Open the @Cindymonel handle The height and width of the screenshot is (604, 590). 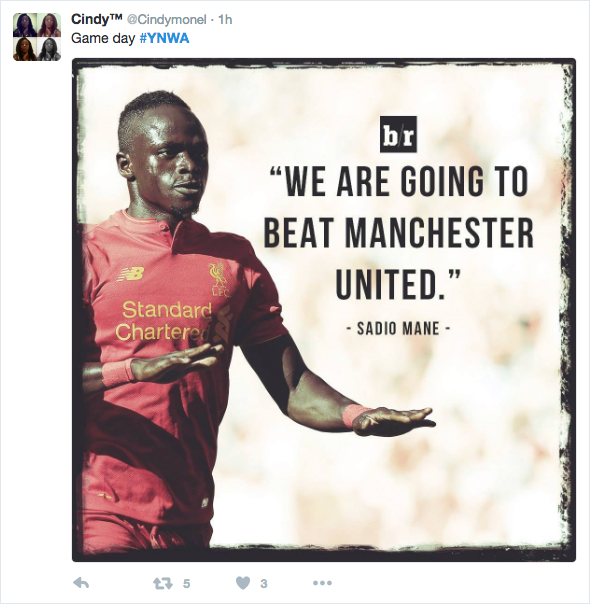click(166, 20)
